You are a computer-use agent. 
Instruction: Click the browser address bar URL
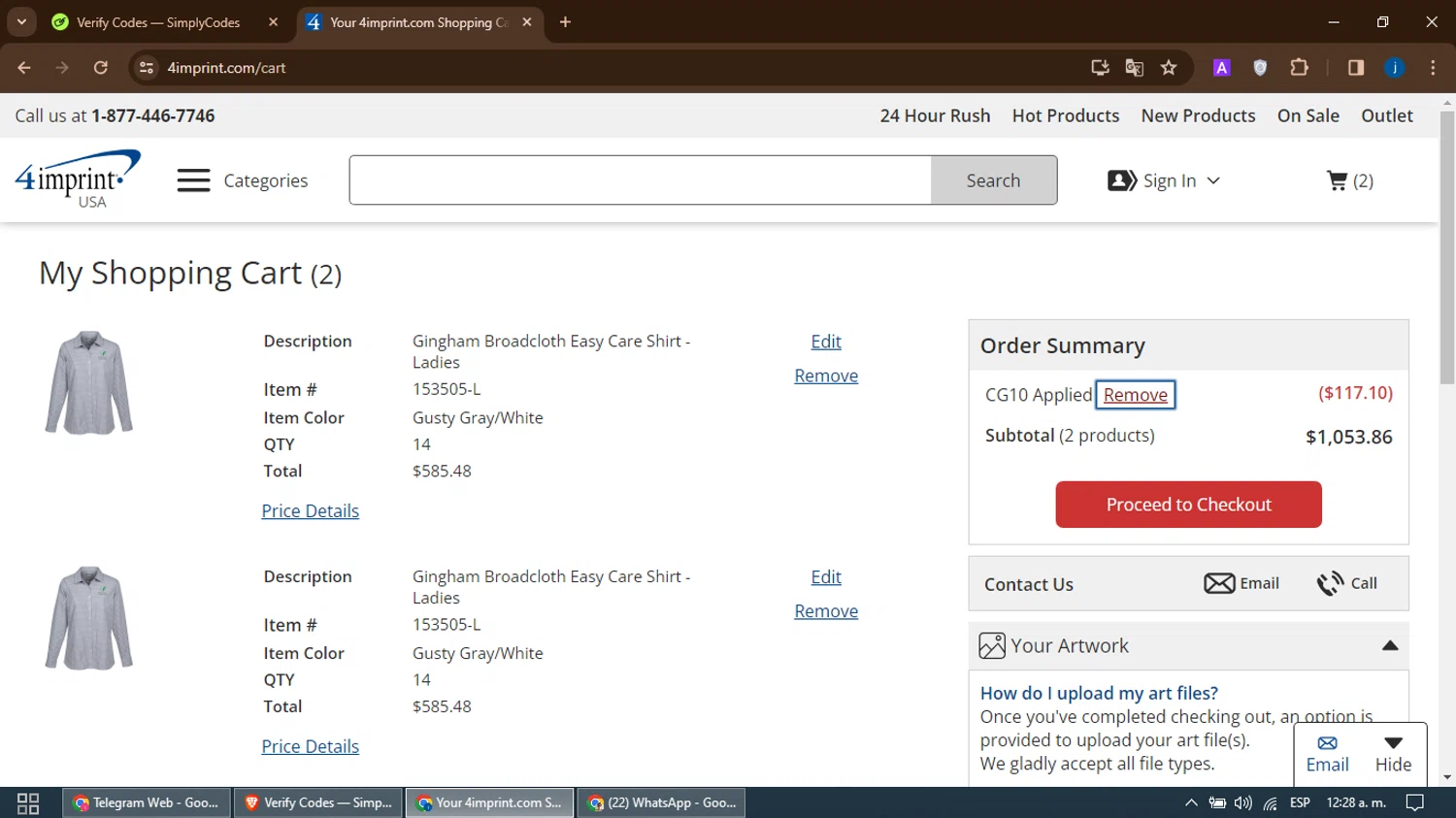(x=226, y=68)
